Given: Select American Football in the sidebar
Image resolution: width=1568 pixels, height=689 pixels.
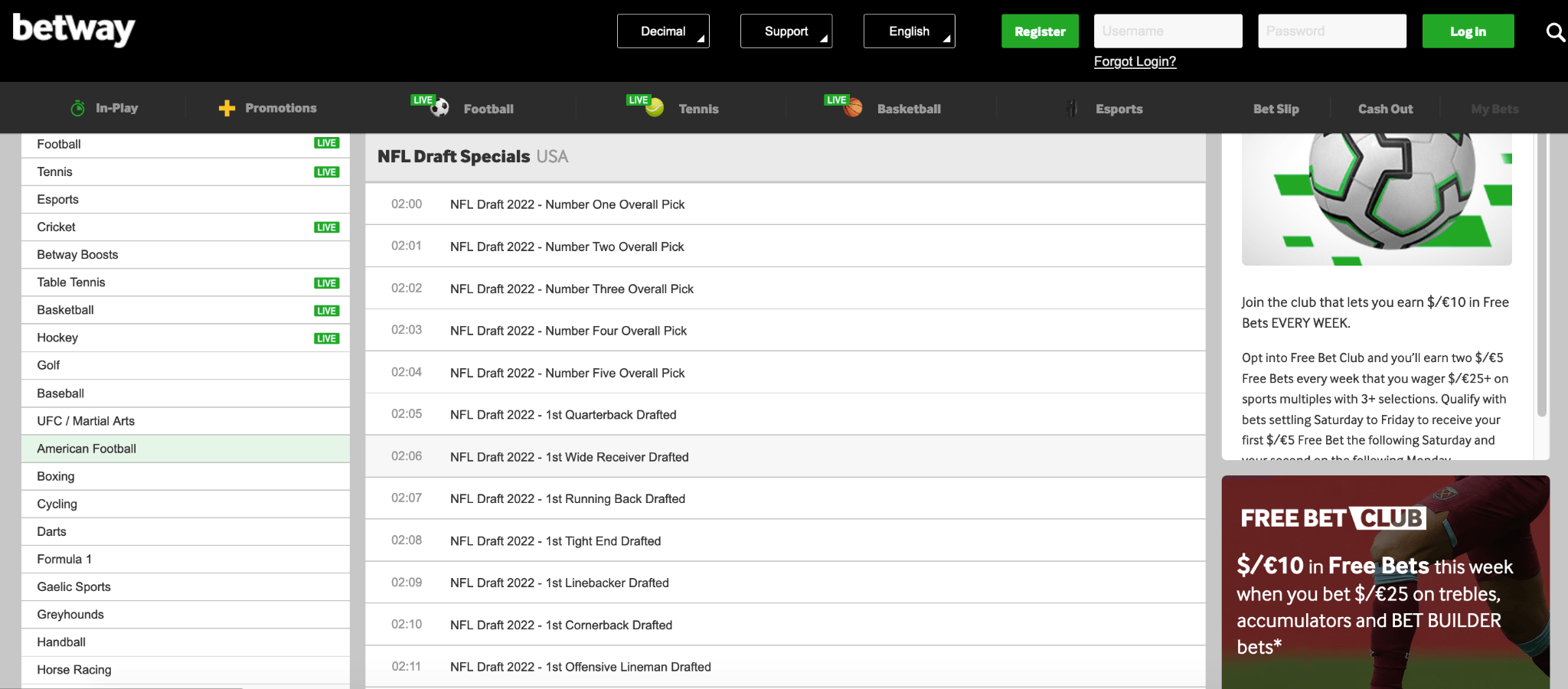Looking at the screenshot, I should [185, 449].
